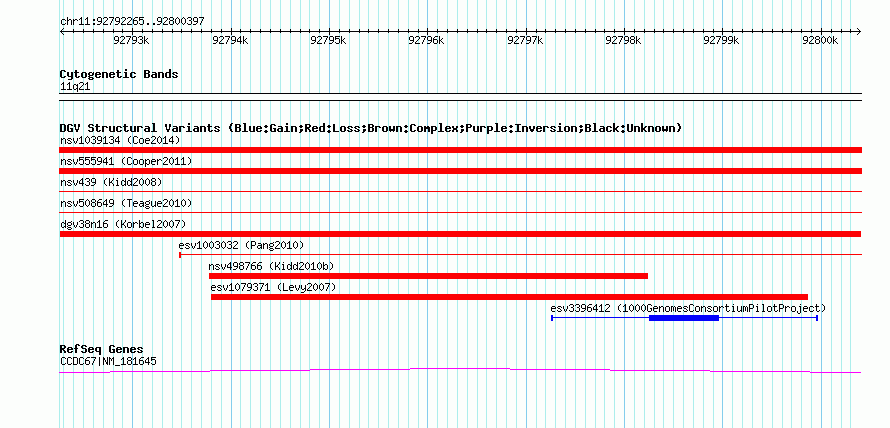Screen dimensions: 890x428
Task: Select the nsv508649 (Teague2010) thin red line
Action: pyautogui.click(x=460, y=213)
